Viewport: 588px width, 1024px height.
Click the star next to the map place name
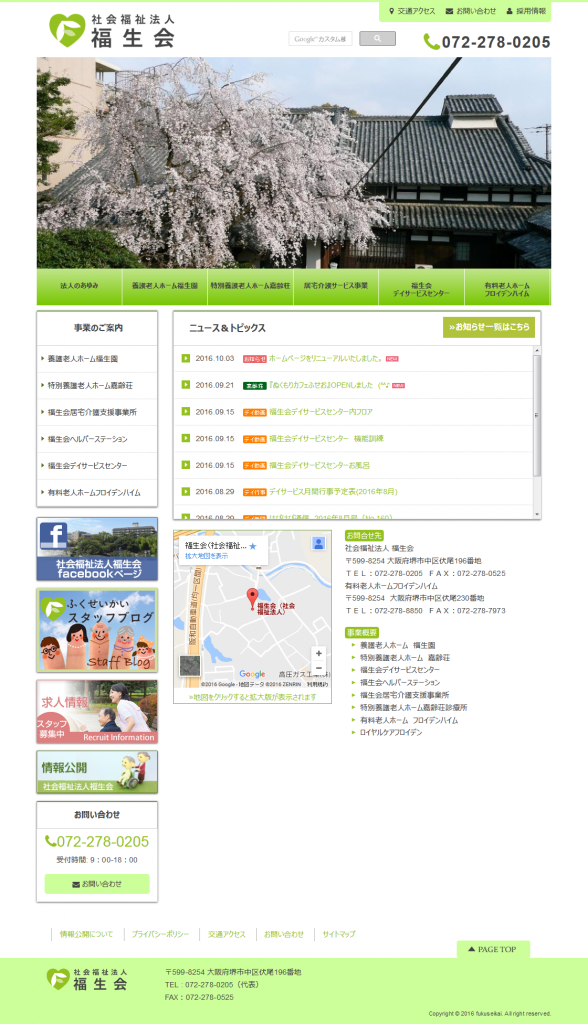(253, 546)
